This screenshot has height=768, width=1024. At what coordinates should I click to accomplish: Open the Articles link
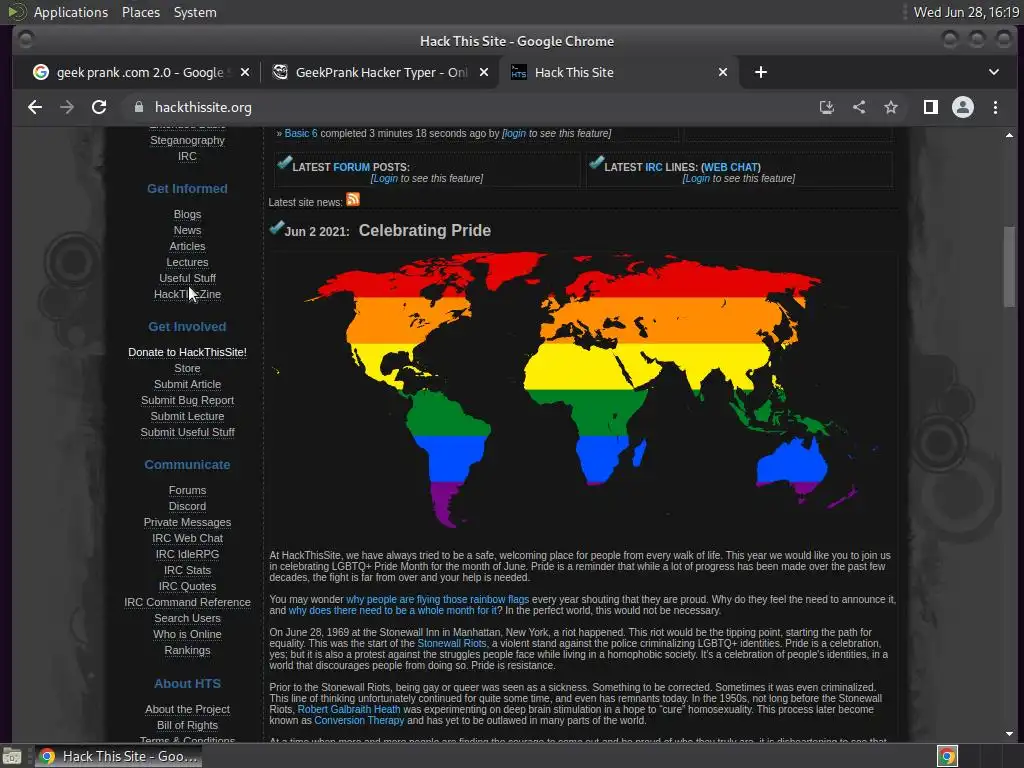coord(187,246)
